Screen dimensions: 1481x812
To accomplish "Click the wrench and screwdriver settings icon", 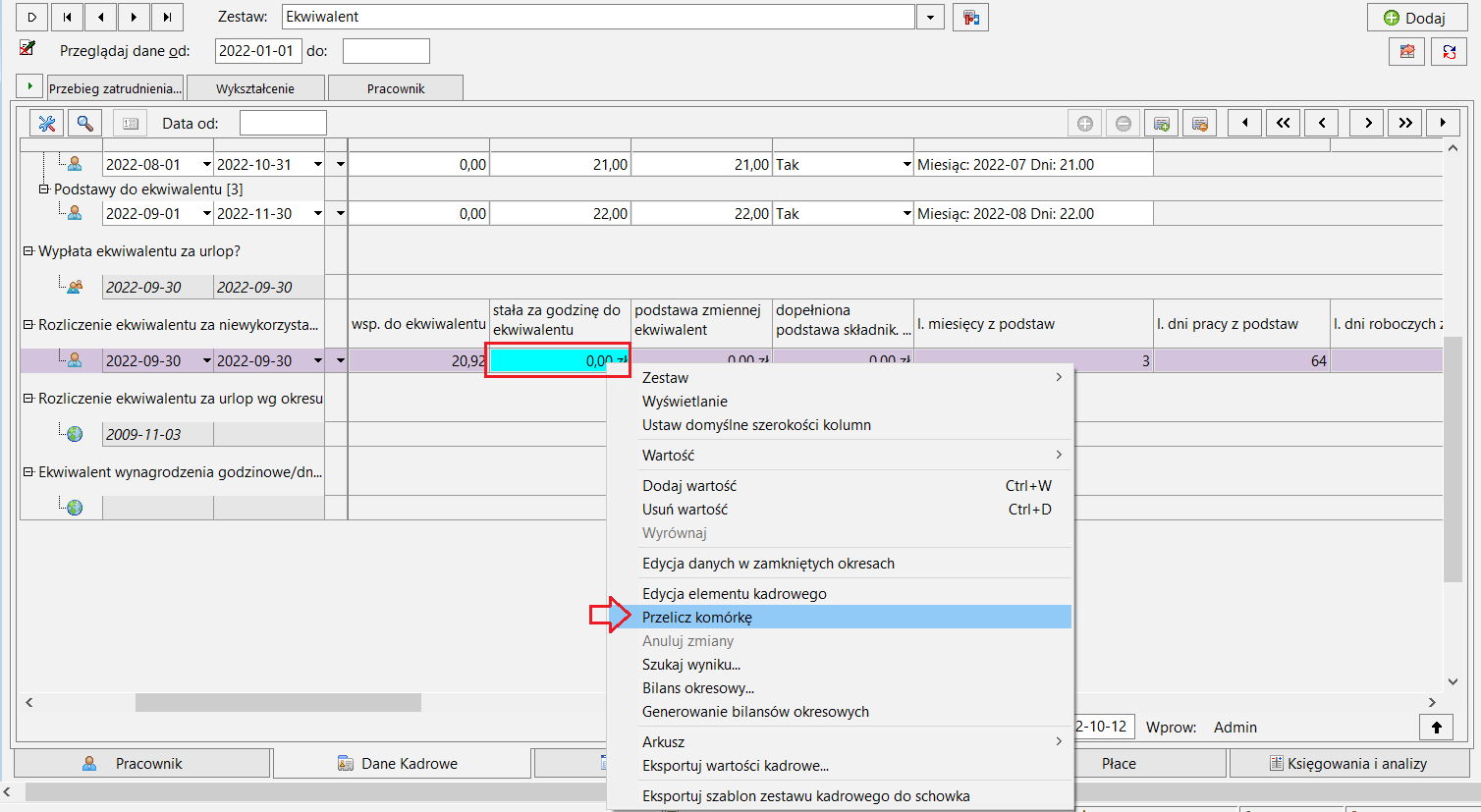I will click(46, 123).
